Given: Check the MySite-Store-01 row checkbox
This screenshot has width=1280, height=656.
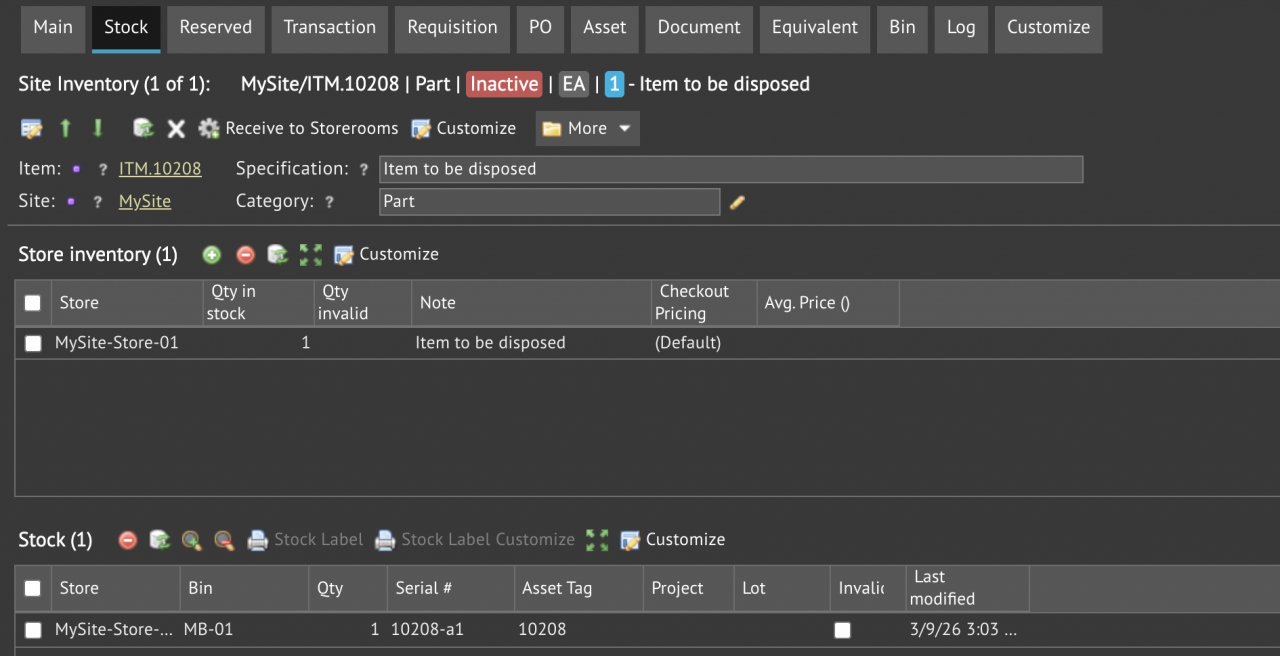Looking at the screenshot, I should [32, 343].
